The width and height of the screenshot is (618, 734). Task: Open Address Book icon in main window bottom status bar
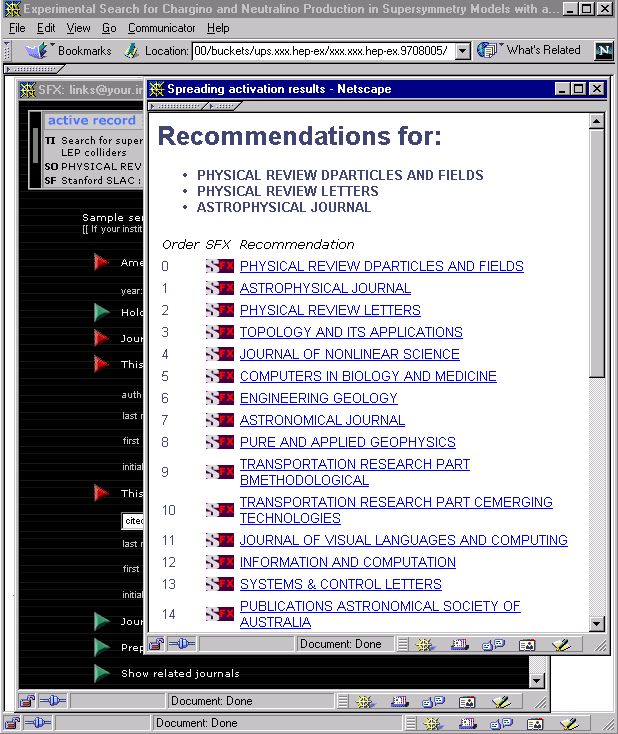coord(535,724)
